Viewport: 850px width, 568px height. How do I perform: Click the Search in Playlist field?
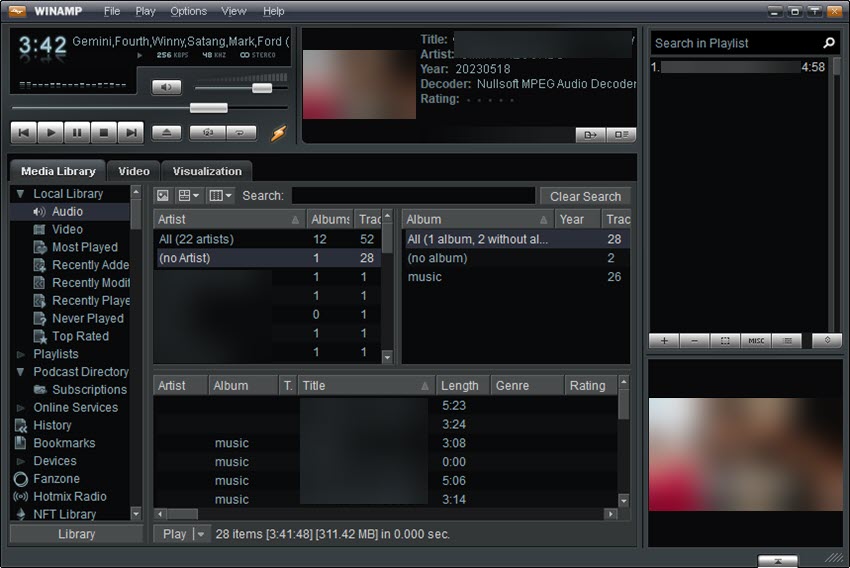coord(735,43)
